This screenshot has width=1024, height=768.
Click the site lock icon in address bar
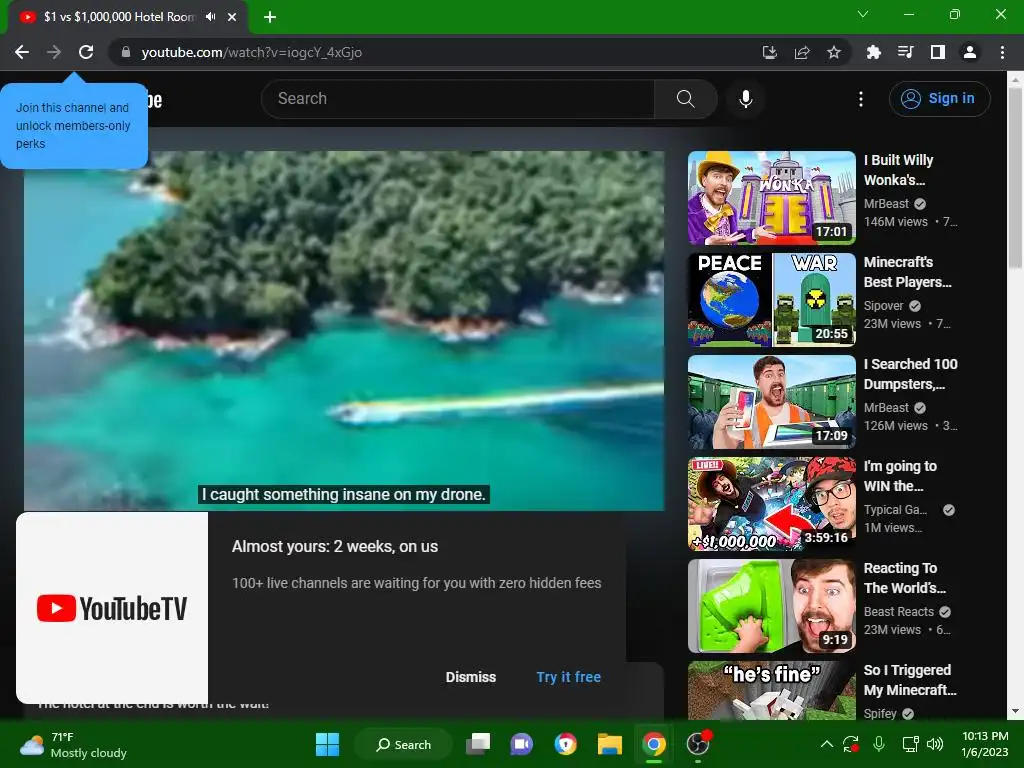click(x=126, y=52)
